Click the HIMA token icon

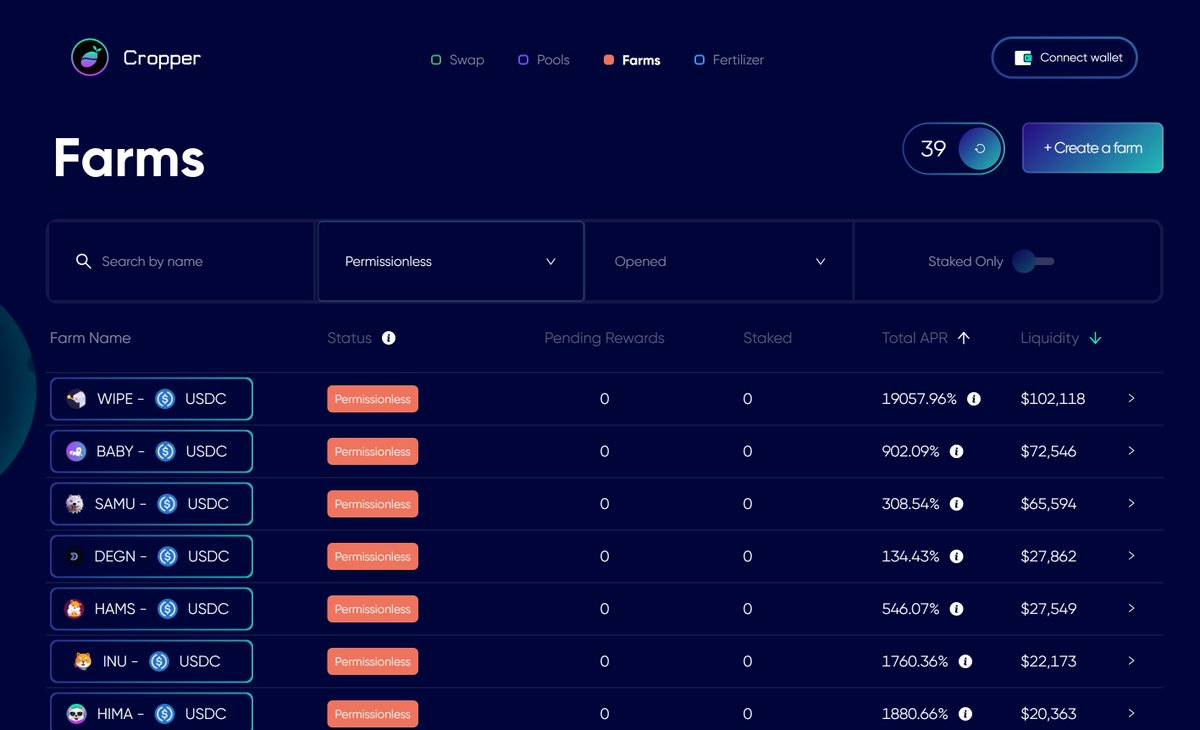(77, 714)
